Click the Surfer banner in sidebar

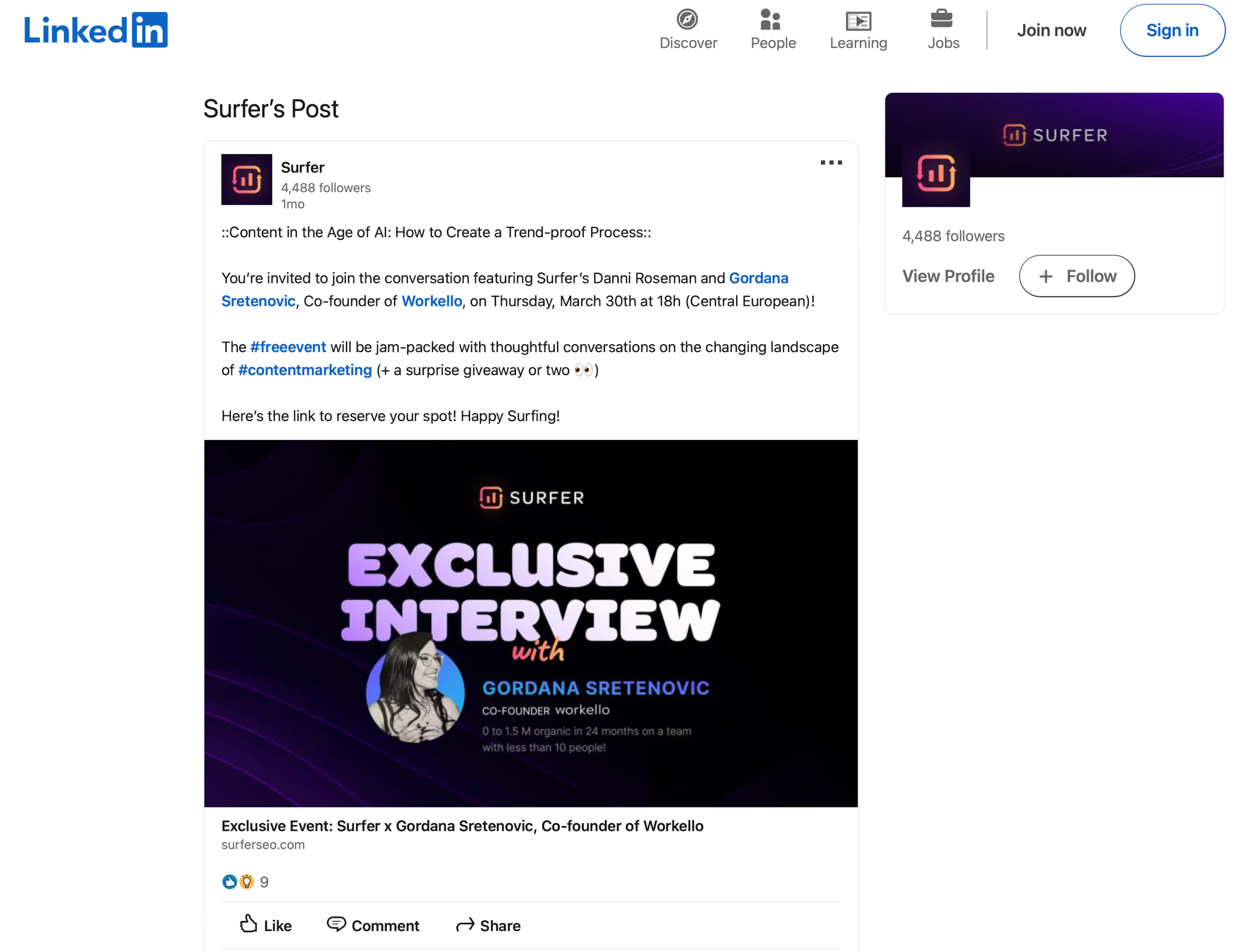click(1053, 135)
